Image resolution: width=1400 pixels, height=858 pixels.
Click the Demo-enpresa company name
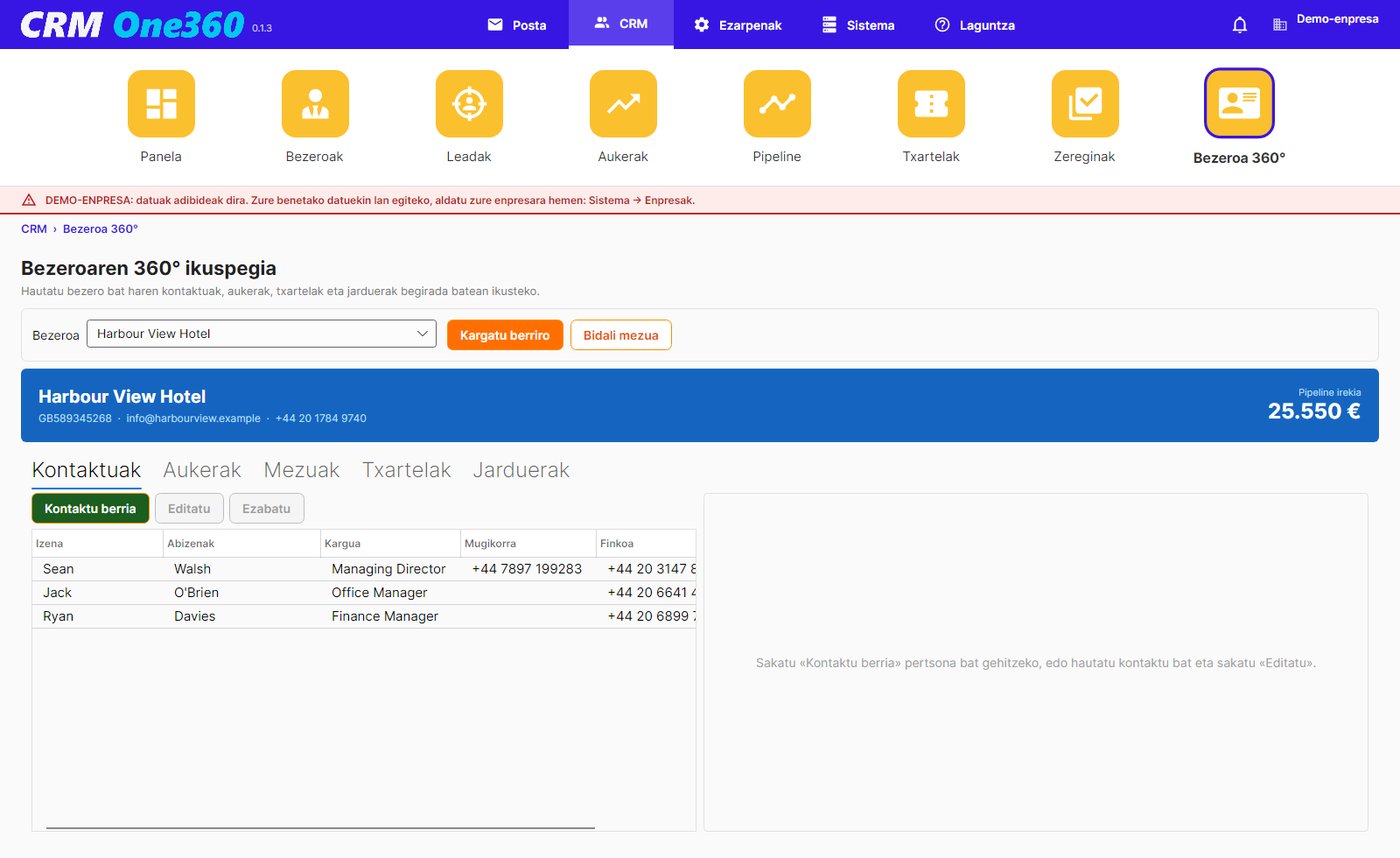(x=1337, y=19)
